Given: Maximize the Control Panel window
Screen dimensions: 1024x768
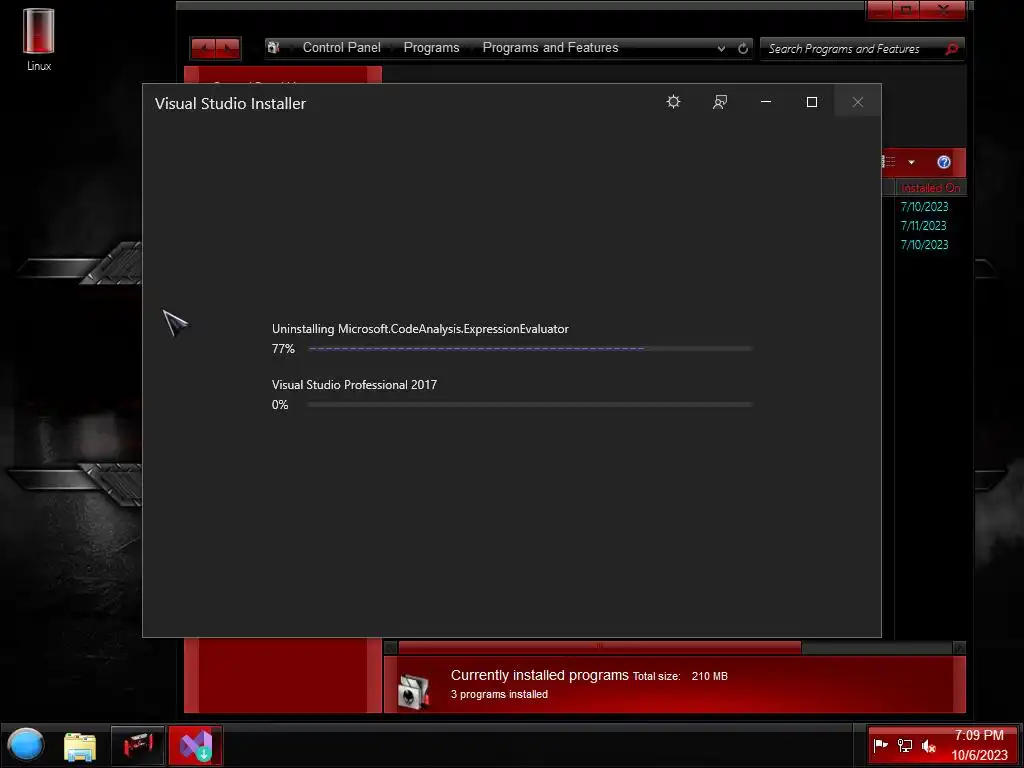Looking at the screenshot, I should pos(906,10).
